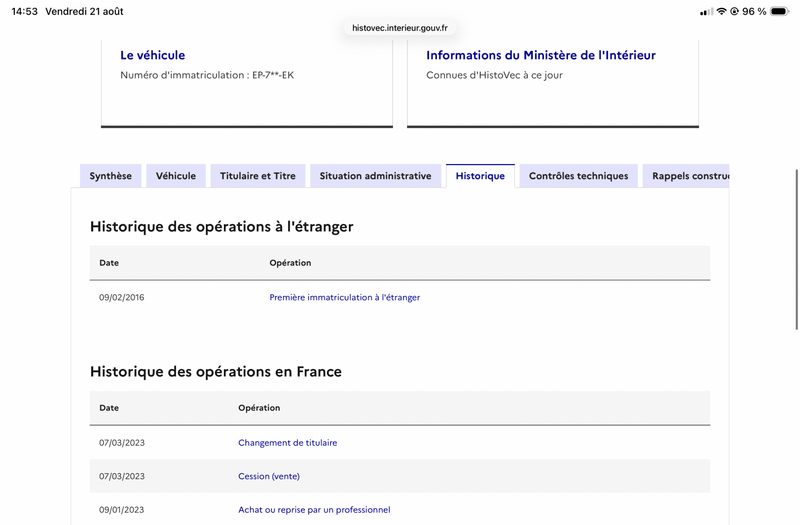This screenshot has height=525, width=800.
Task: Open the Titulaire et Titre tab
Action: 258,176
